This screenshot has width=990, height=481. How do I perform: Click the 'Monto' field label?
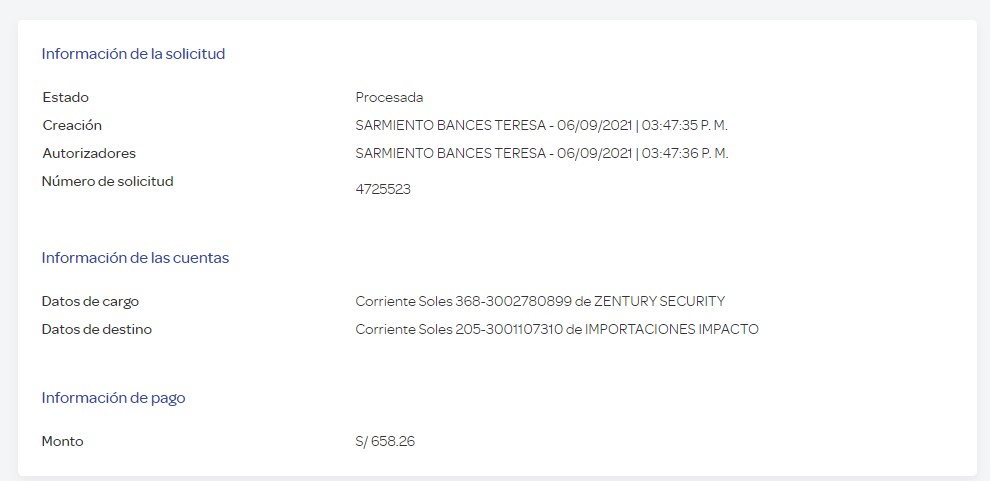coord(63,441)
